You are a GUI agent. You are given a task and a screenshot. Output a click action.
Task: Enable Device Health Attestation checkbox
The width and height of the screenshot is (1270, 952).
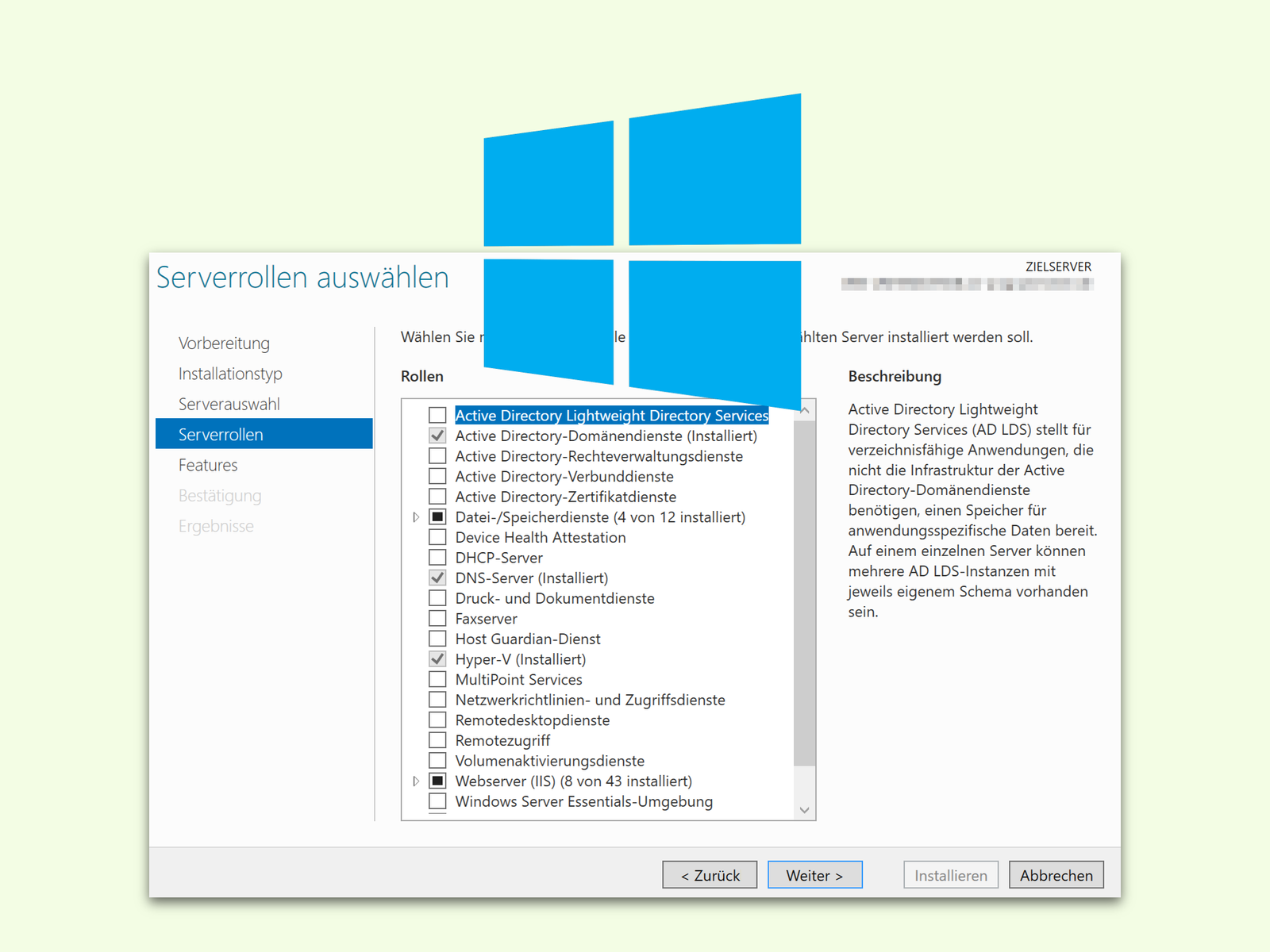[437, 537]
